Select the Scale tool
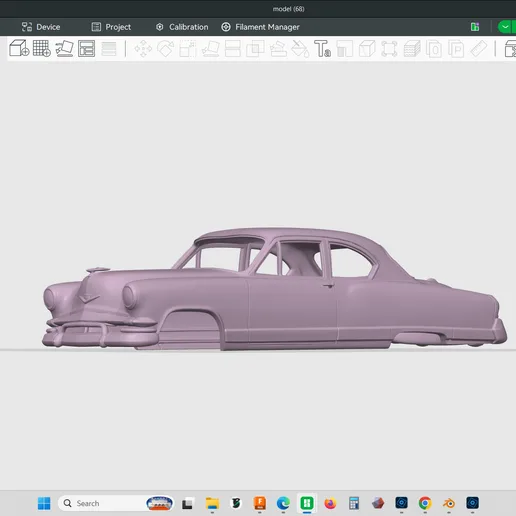Viewport: 516px width, 516px height. tap(188, 49)
